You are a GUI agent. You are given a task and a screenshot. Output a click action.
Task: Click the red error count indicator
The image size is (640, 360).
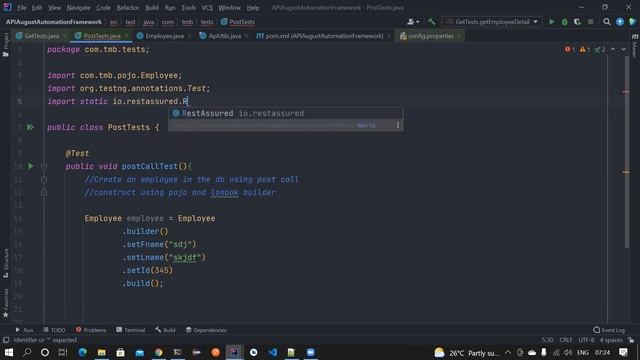[570, 49]
